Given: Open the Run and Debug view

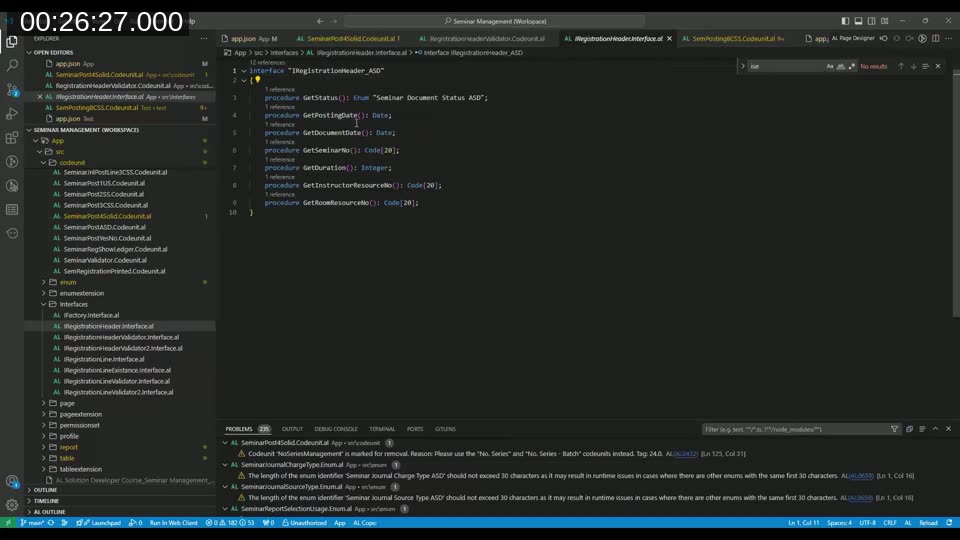Looking at the screenshot, I should tap(12, 113).
